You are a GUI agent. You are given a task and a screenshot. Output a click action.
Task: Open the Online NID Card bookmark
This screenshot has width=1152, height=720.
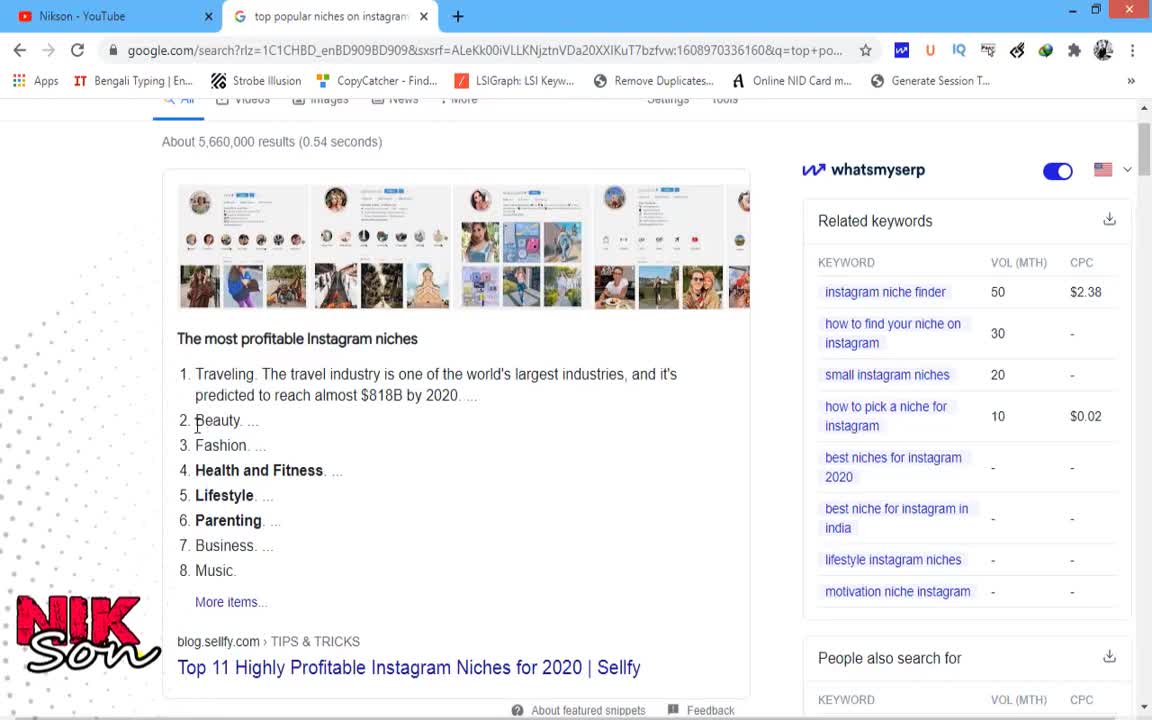coord(791,81)
